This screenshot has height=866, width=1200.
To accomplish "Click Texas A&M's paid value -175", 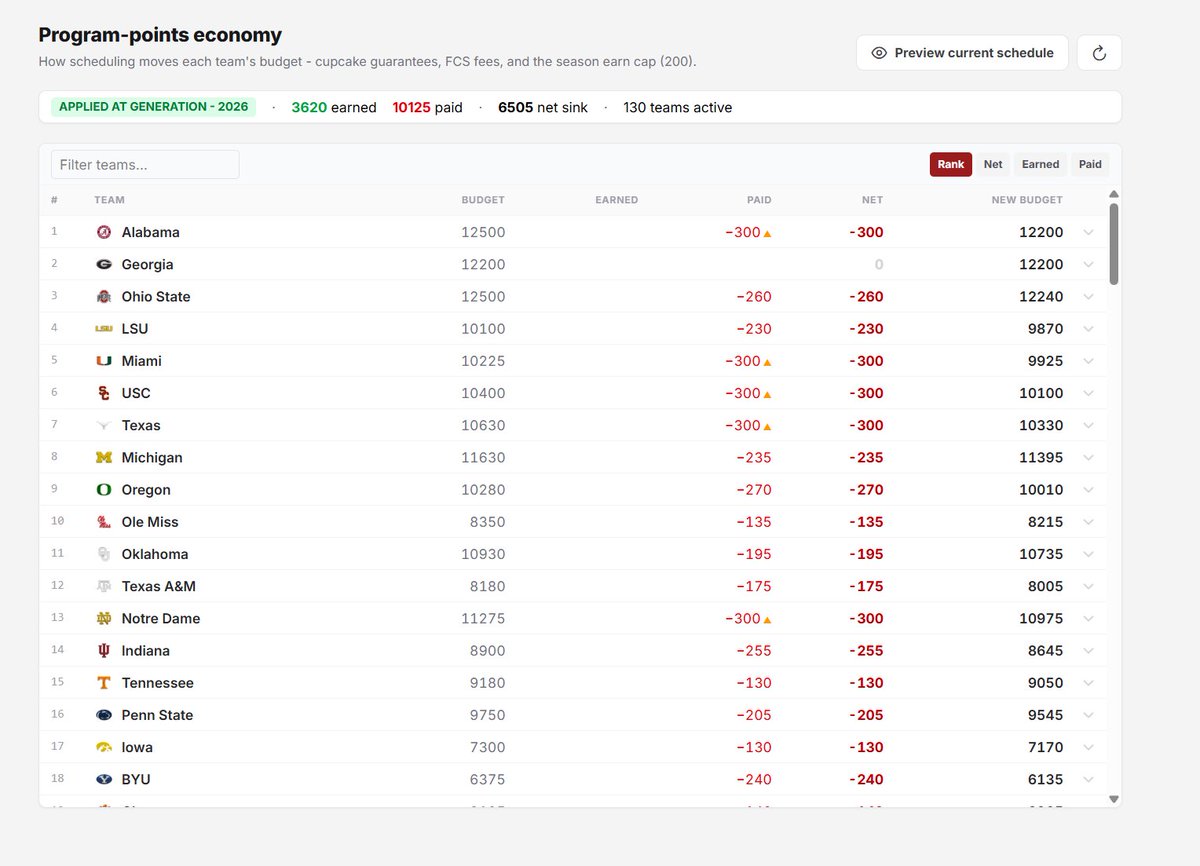I will (754, 586).
